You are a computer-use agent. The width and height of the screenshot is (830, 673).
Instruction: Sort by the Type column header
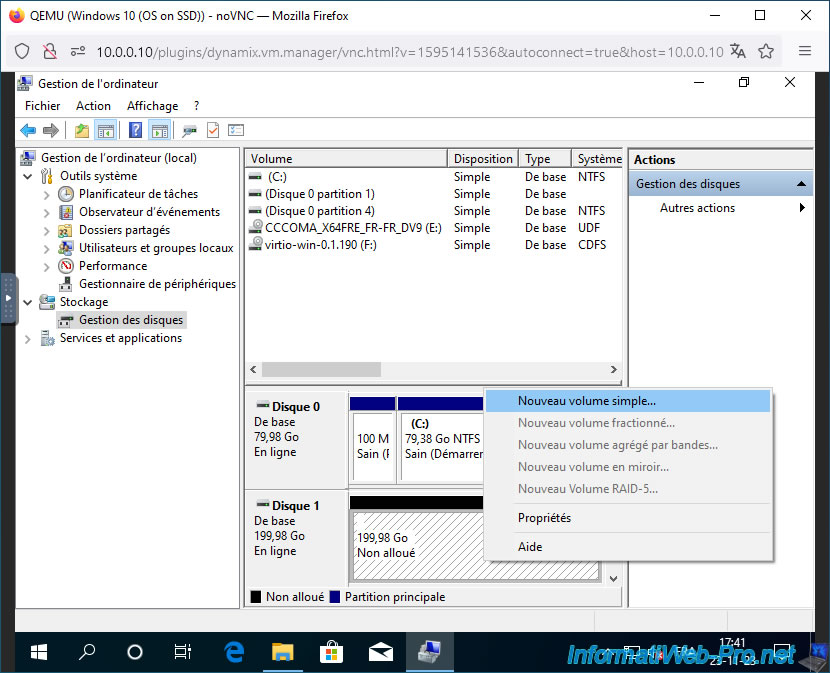(x=545, y=158)
